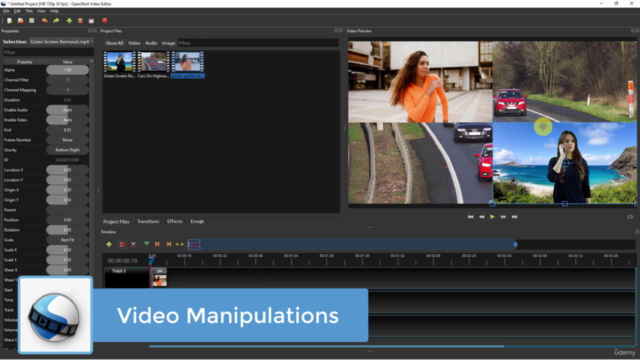Click the Undo arrow icon
640x360 pixels.
pyautogui.click(x=44, y=20)
